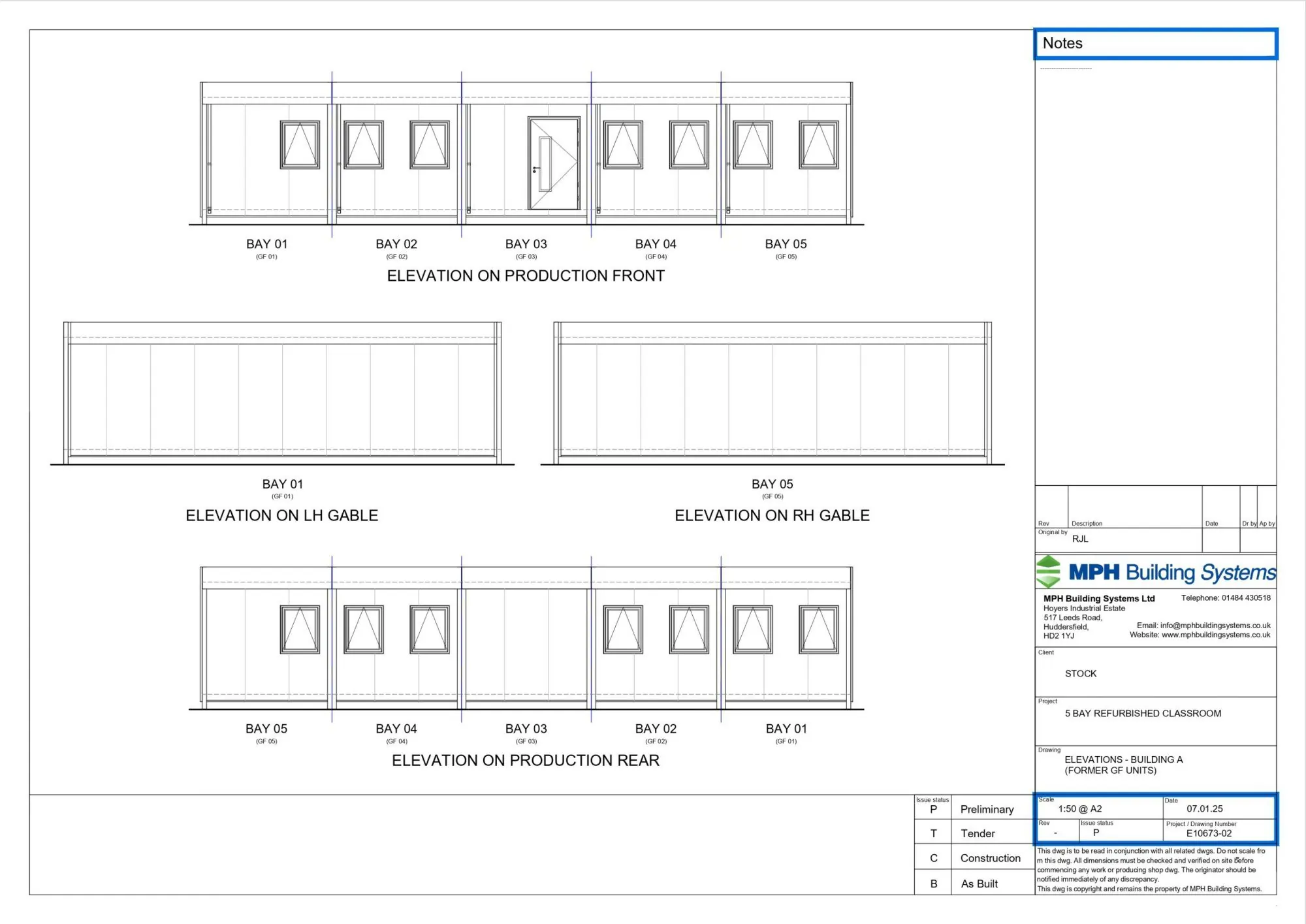Click the '(FORMER GF UNITS)' subtitle
The image size is (1306, 924).
(1111, 771)
